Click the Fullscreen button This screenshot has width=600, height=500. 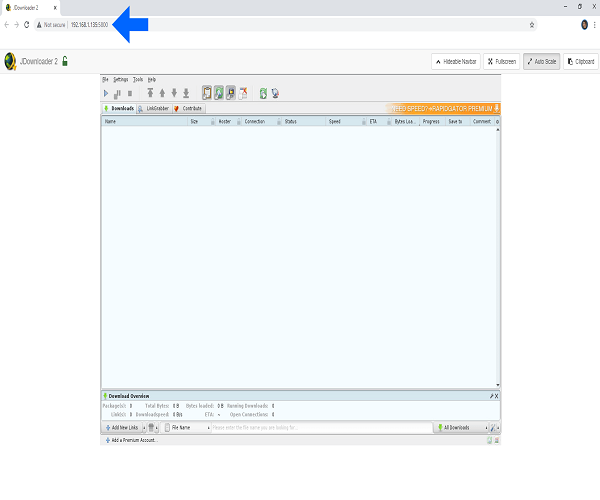coord(502,62)
